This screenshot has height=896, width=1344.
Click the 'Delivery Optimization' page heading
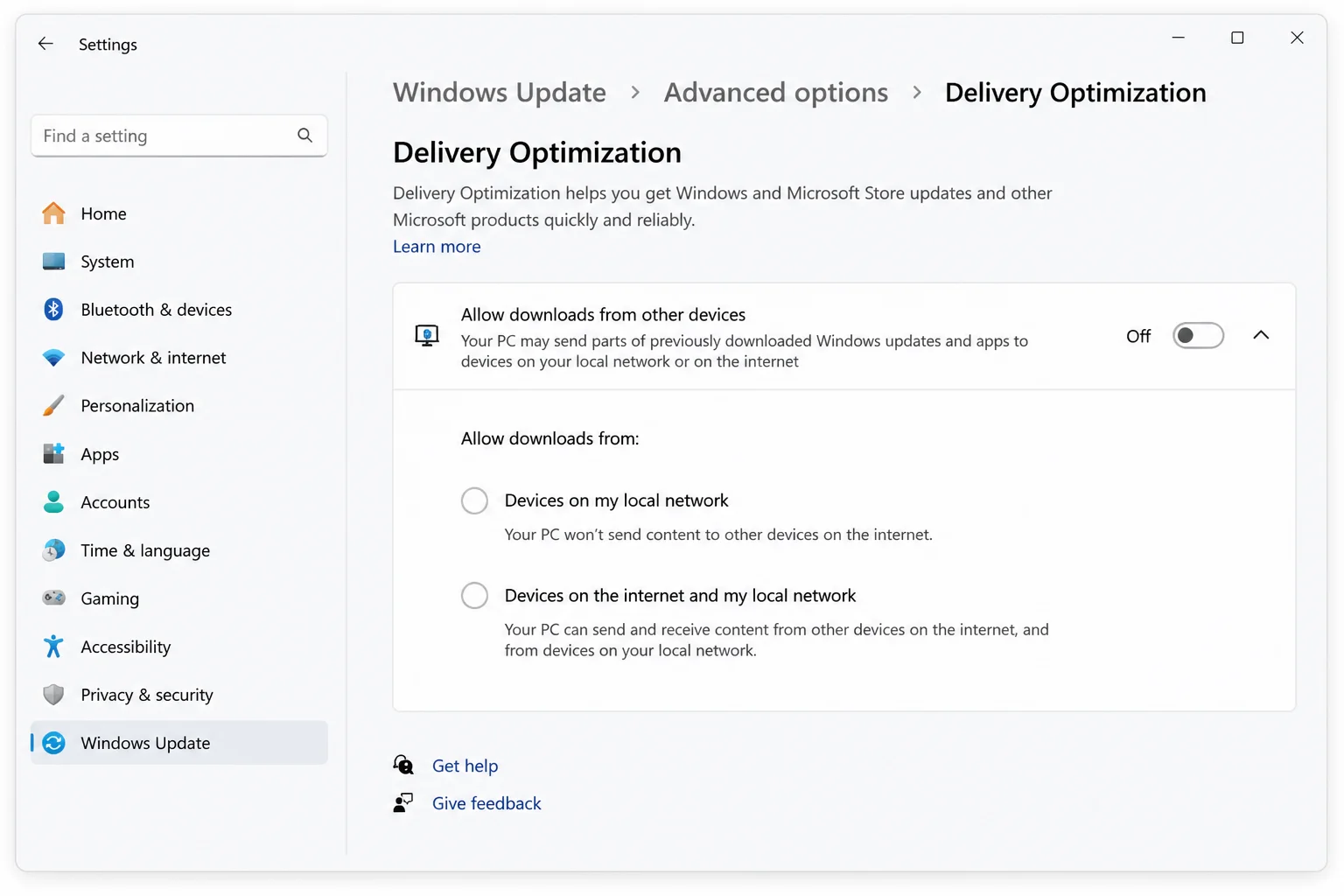point(536,152)
